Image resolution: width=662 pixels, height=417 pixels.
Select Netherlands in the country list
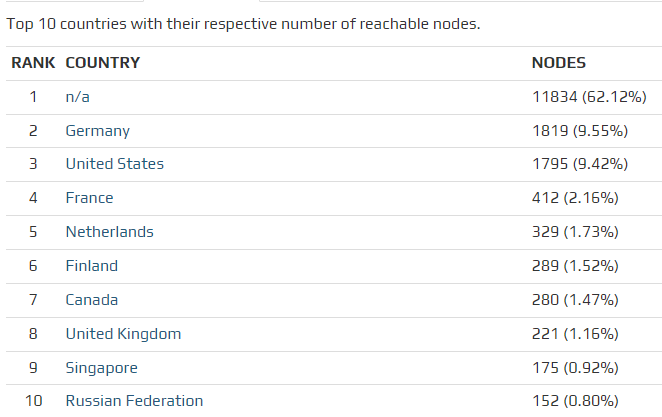pos(110,232)
